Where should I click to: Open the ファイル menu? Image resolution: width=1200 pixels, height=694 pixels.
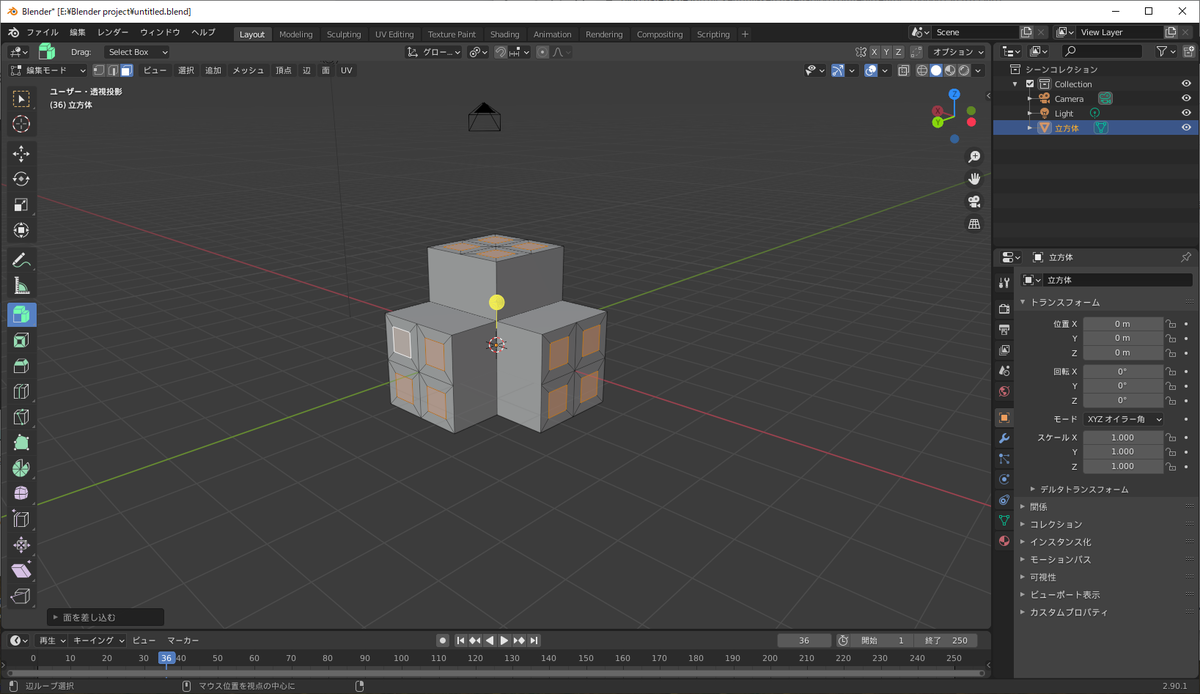[42, 33]
